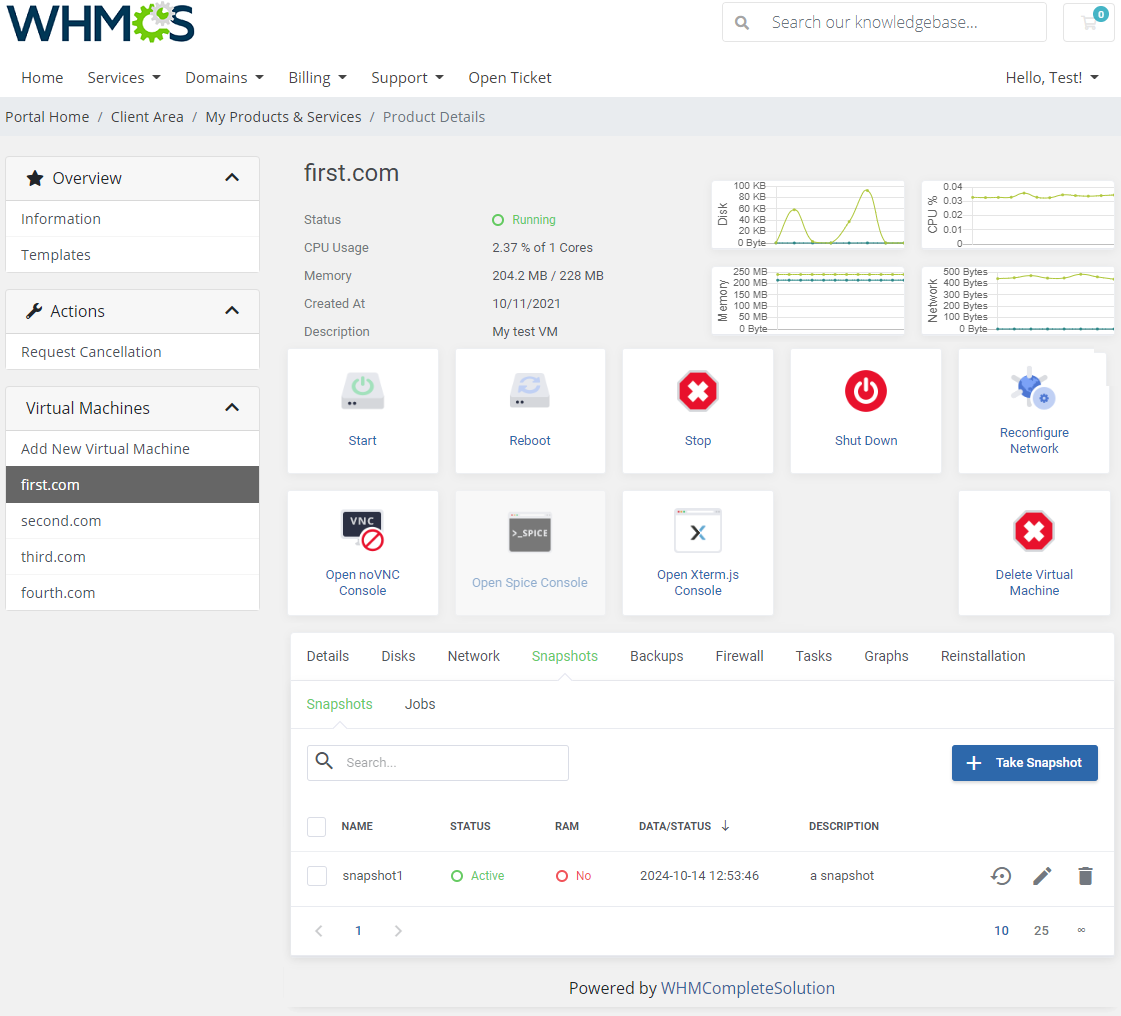Sort by Data/Status arrow icon

pos(725,826)
